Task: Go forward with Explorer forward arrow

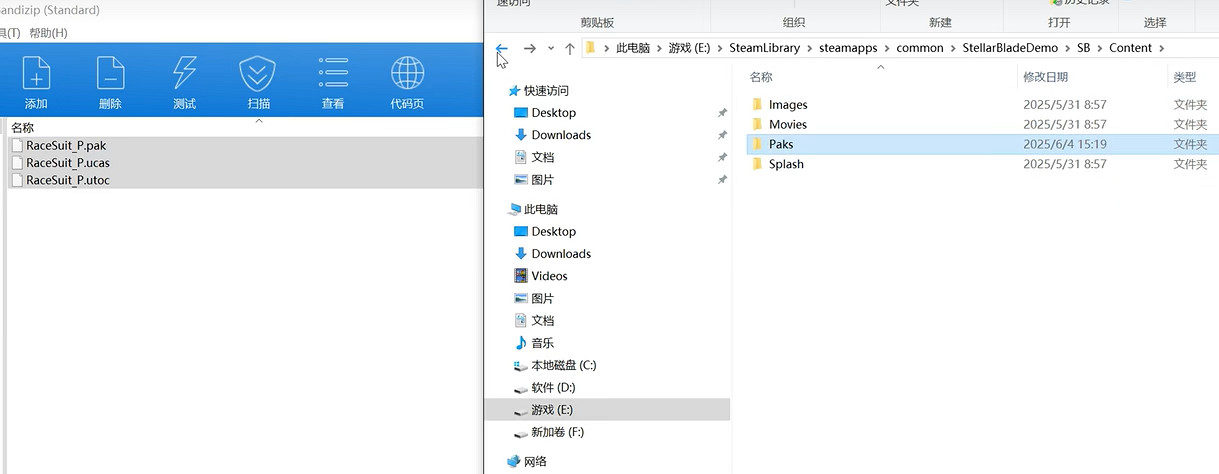Action: pos(530,48)
